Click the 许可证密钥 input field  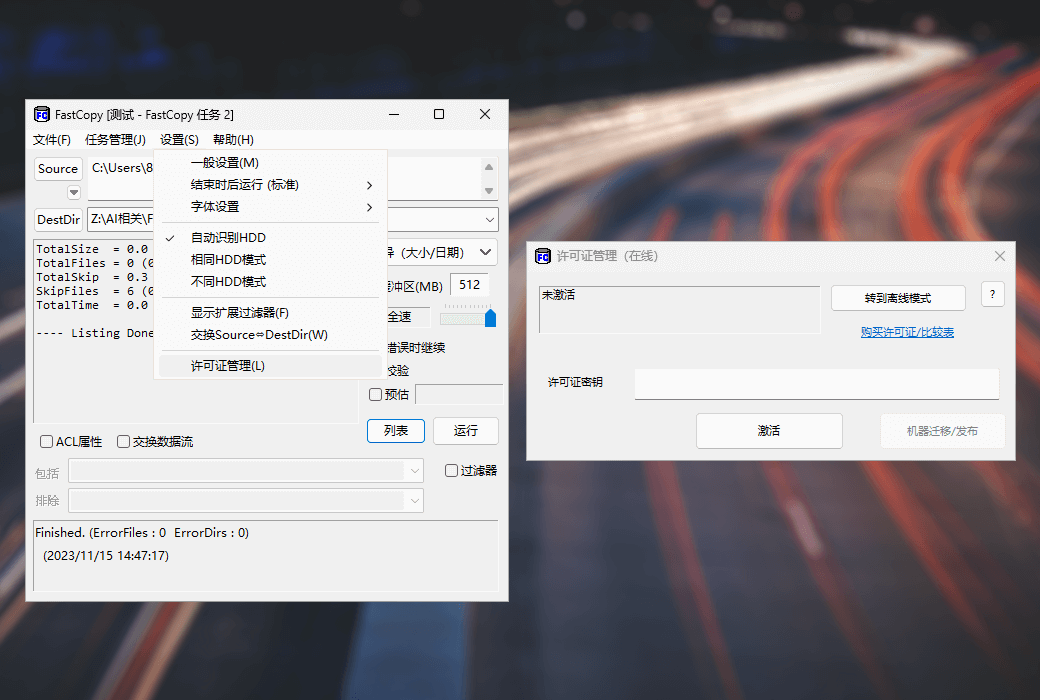[816, 383]
